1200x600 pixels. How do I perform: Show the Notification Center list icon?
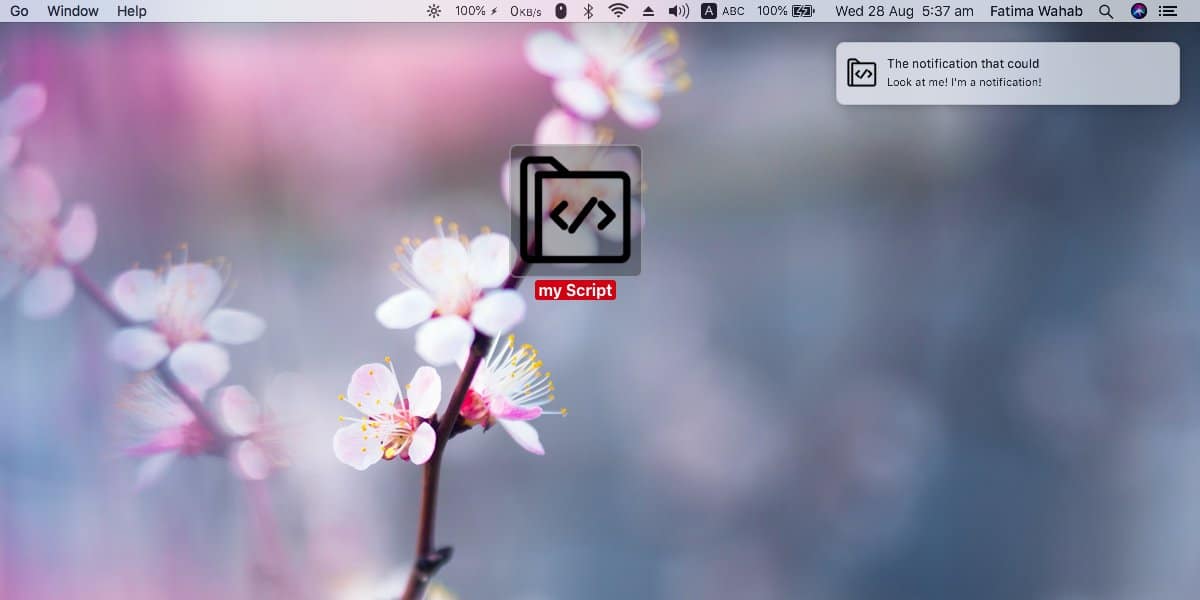tap(1168, 11)
